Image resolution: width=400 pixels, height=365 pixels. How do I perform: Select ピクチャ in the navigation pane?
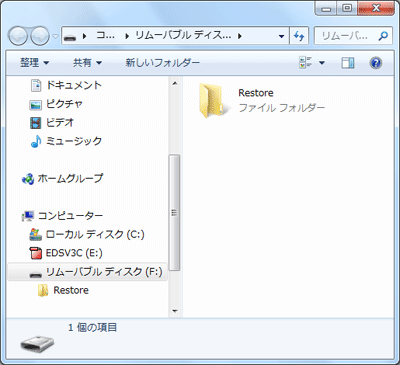tap(64, 104)
